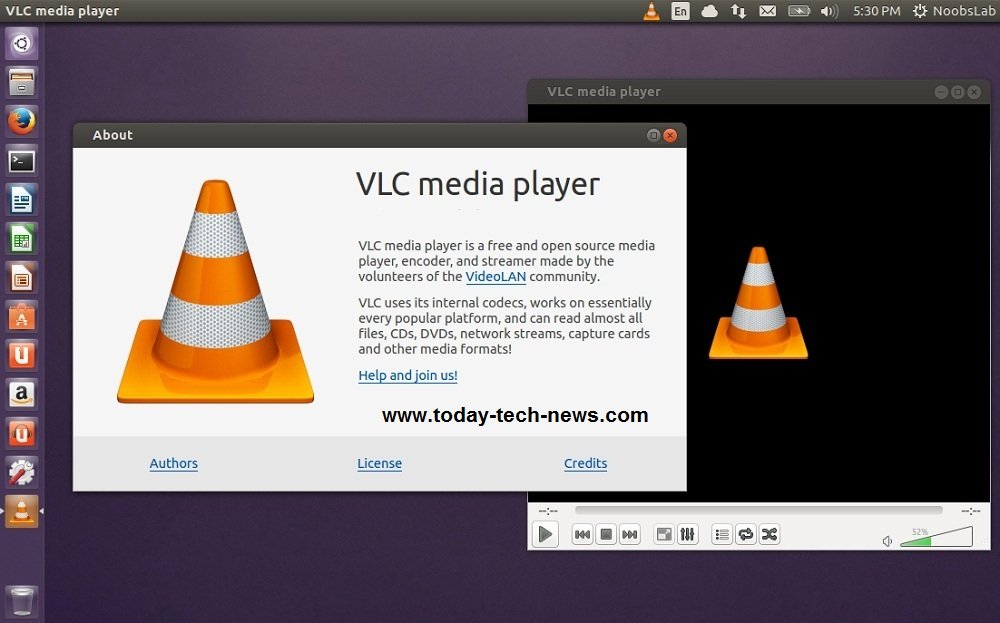Open the 5:30 PM clock menu

point(877,11)
